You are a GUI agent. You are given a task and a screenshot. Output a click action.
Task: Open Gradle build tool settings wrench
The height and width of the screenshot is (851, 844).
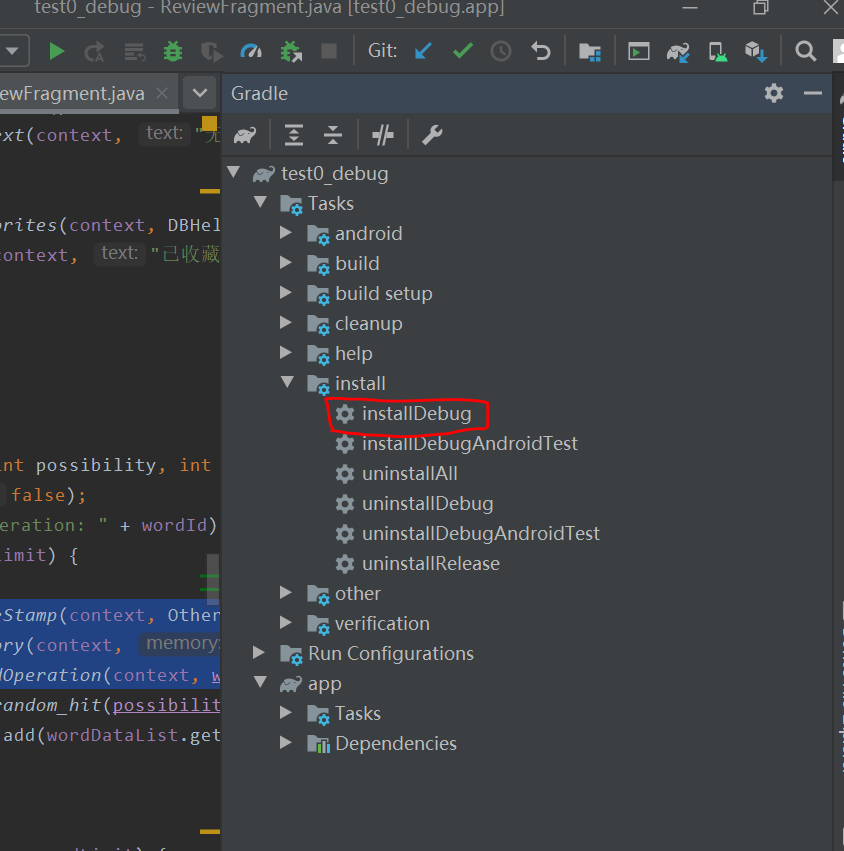[432, 135]
